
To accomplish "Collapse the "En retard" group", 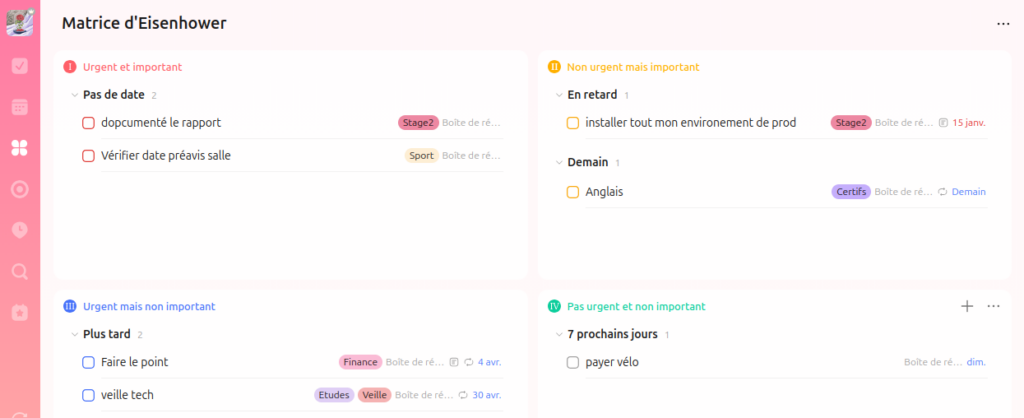I will click(x=558, y=95).
